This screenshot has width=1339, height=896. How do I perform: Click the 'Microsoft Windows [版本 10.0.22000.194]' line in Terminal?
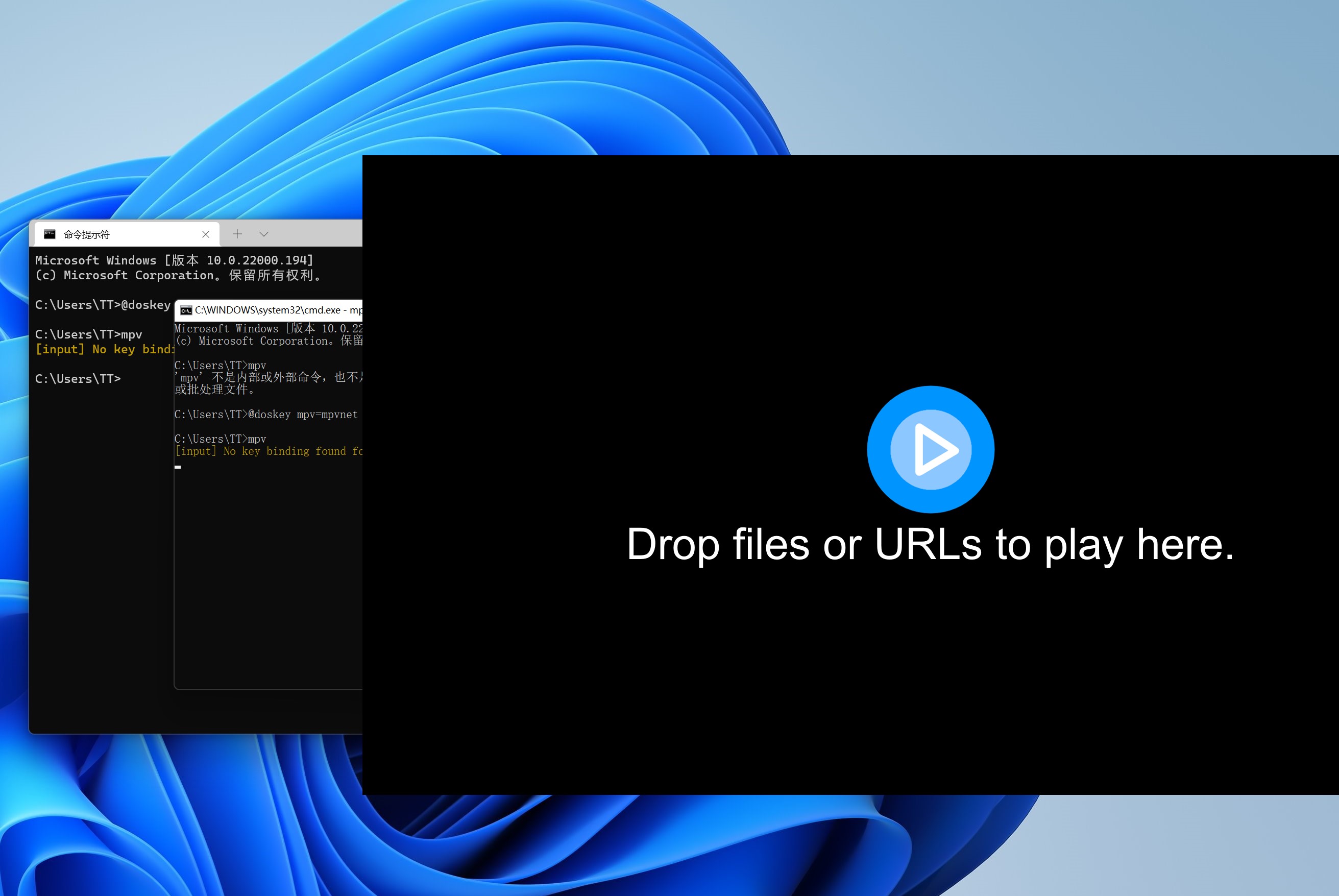[x=174, y=260]
